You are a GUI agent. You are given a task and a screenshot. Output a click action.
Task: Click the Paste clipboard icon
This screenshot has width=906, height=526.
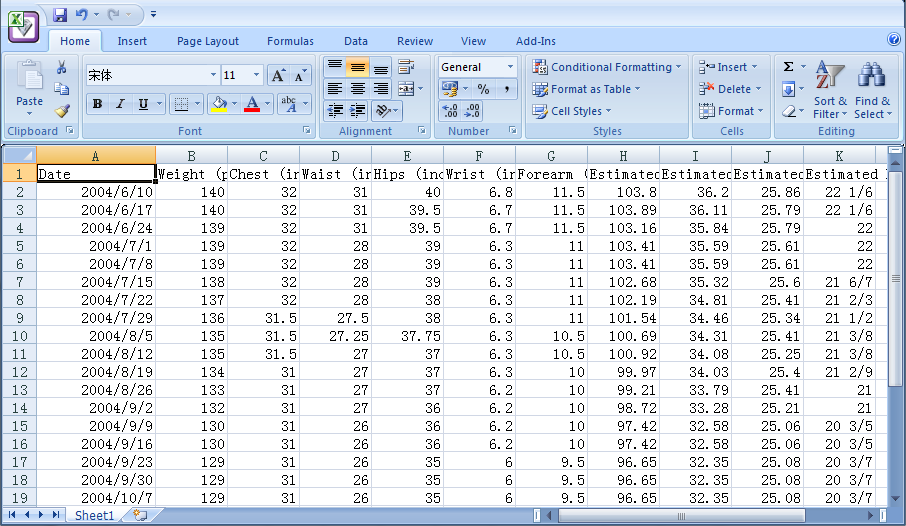coord(29,77)
